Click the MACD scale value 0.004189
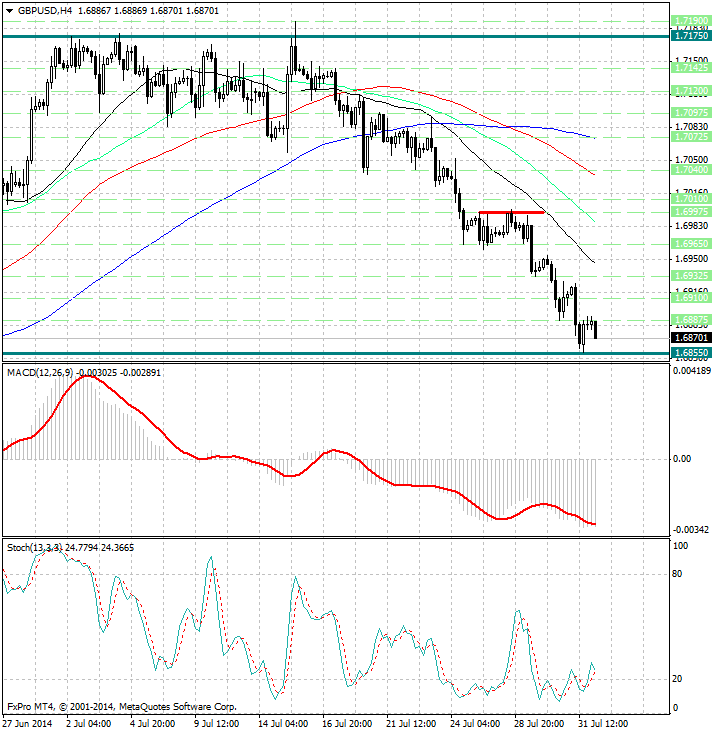Image resolution: width=712 pixels, height=732 pixels. tap(692, 371)
